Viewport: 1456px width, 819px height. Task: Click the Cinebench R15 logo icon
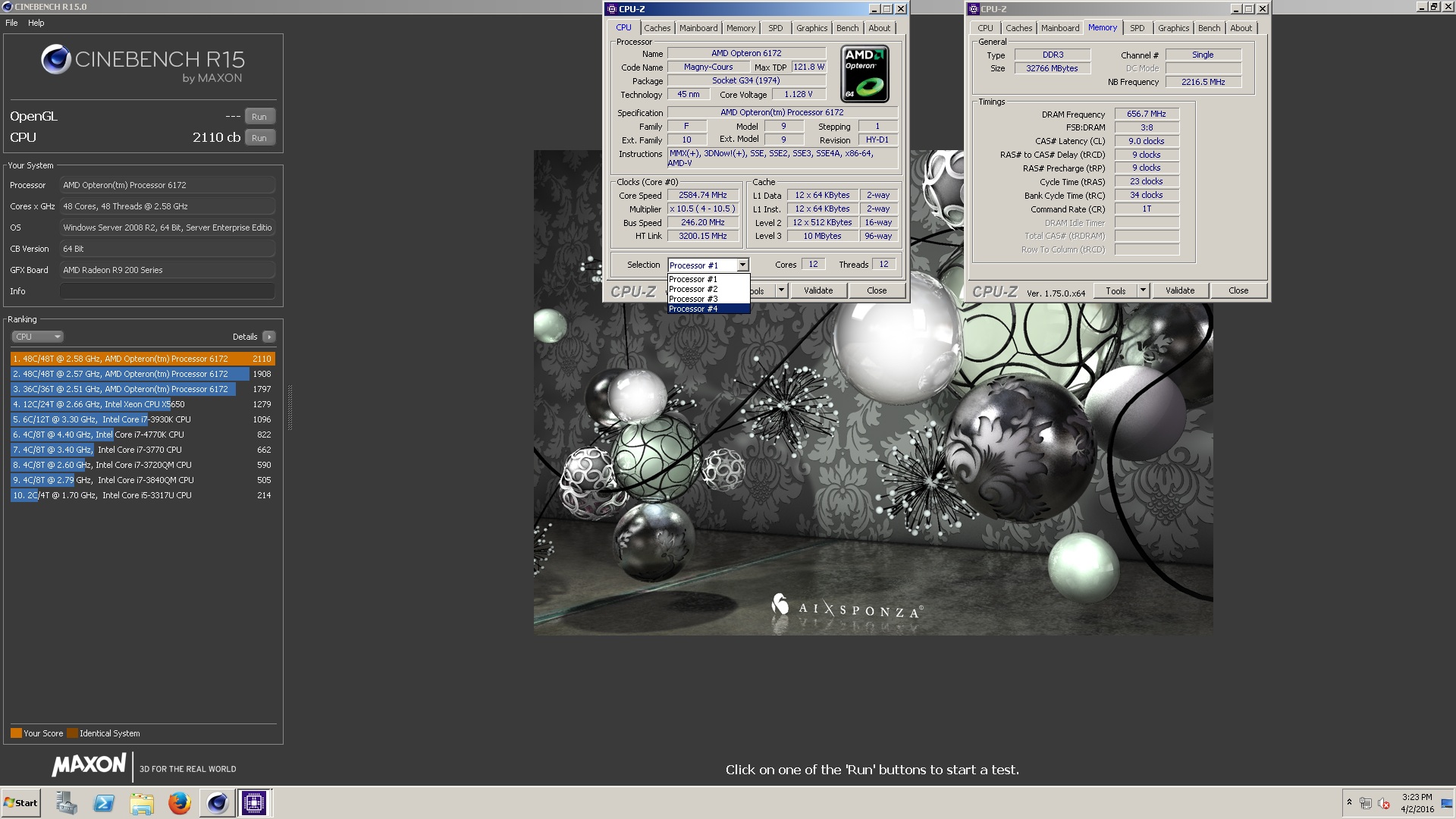56,59
